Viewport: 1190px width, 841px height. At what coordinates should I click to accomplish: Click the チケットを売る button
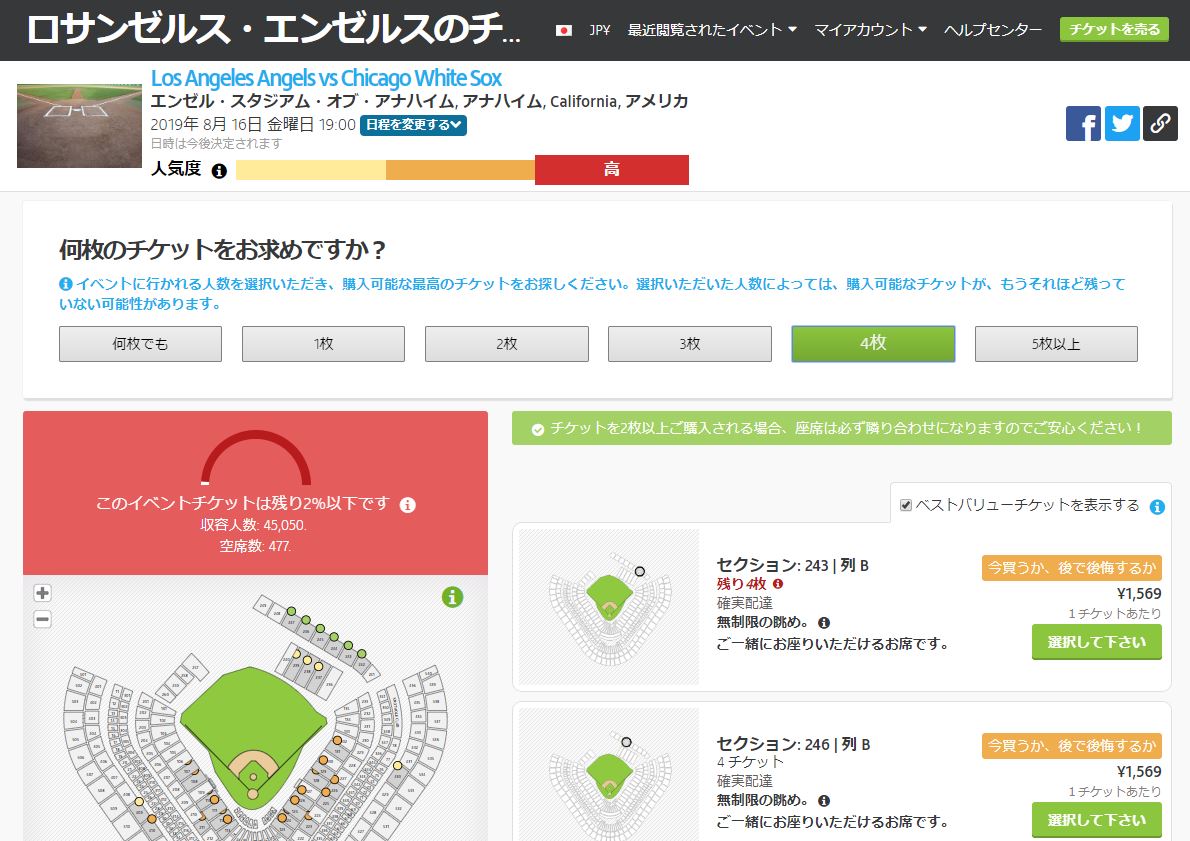pyautogui.click(x=1114, y=30)
